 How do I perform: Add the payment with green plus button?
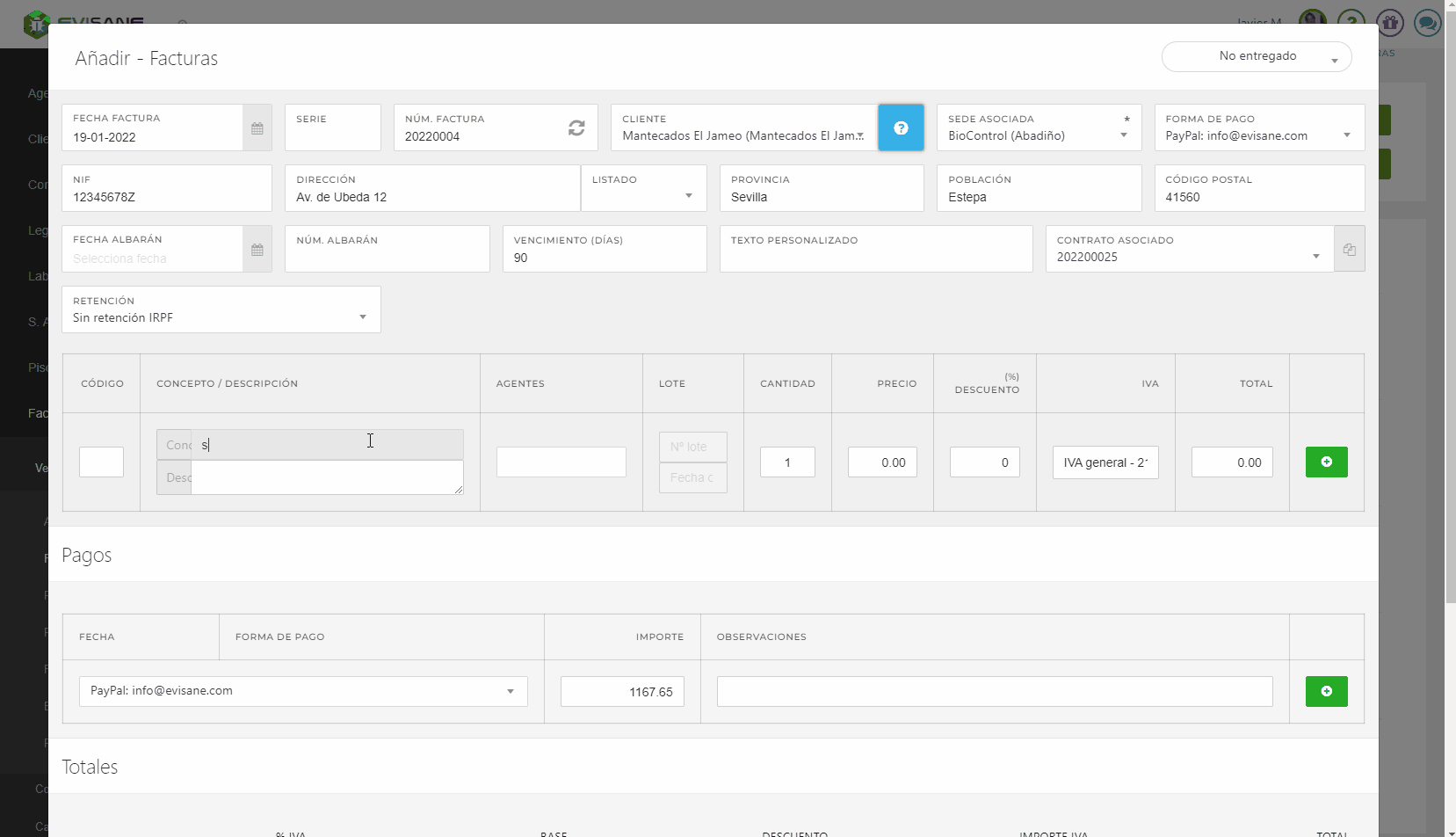click(x=1326, y=692)
